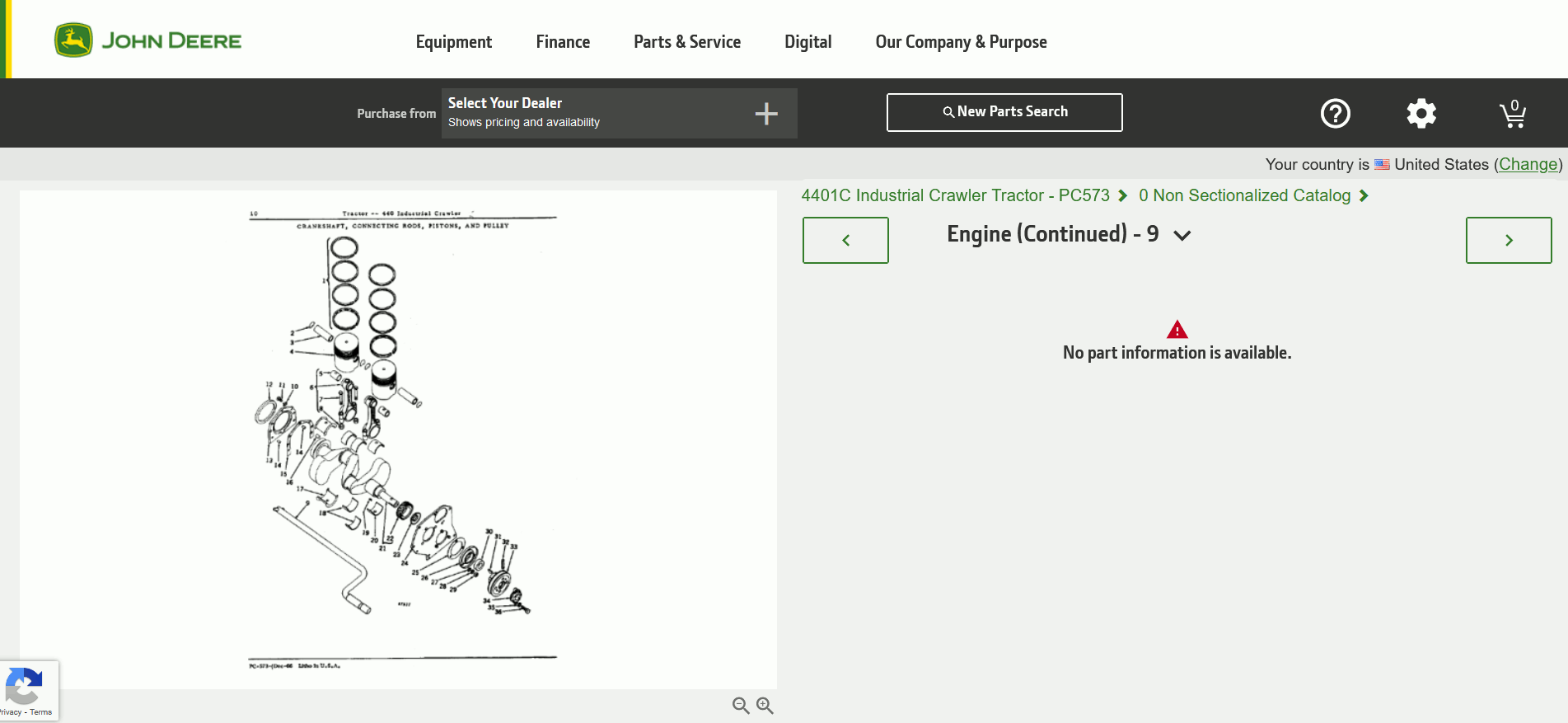
Task: Click the New Parts Search button
Action: 1004,112
